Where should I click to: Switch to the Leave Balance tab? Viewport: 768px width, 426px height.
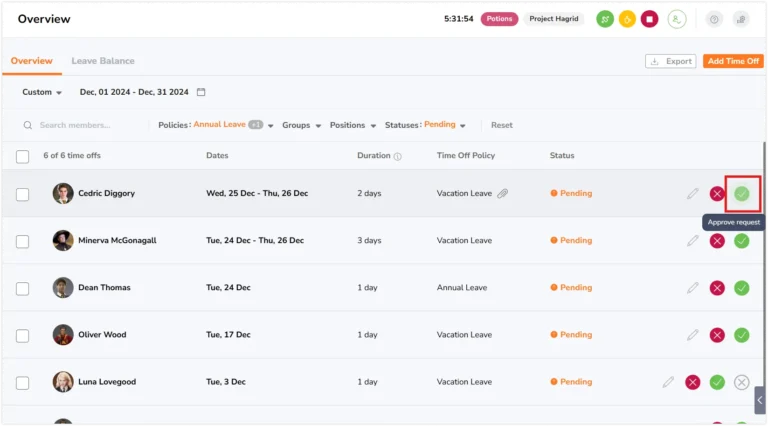click(x=103, y=61)
